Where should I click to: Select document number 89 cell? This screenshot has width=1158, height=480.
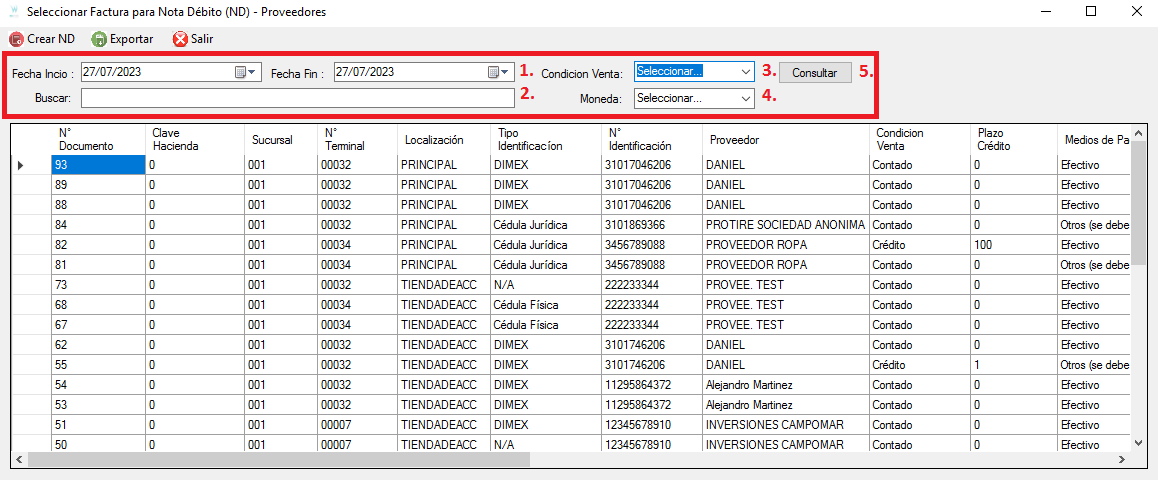click(x=98, y=185)
